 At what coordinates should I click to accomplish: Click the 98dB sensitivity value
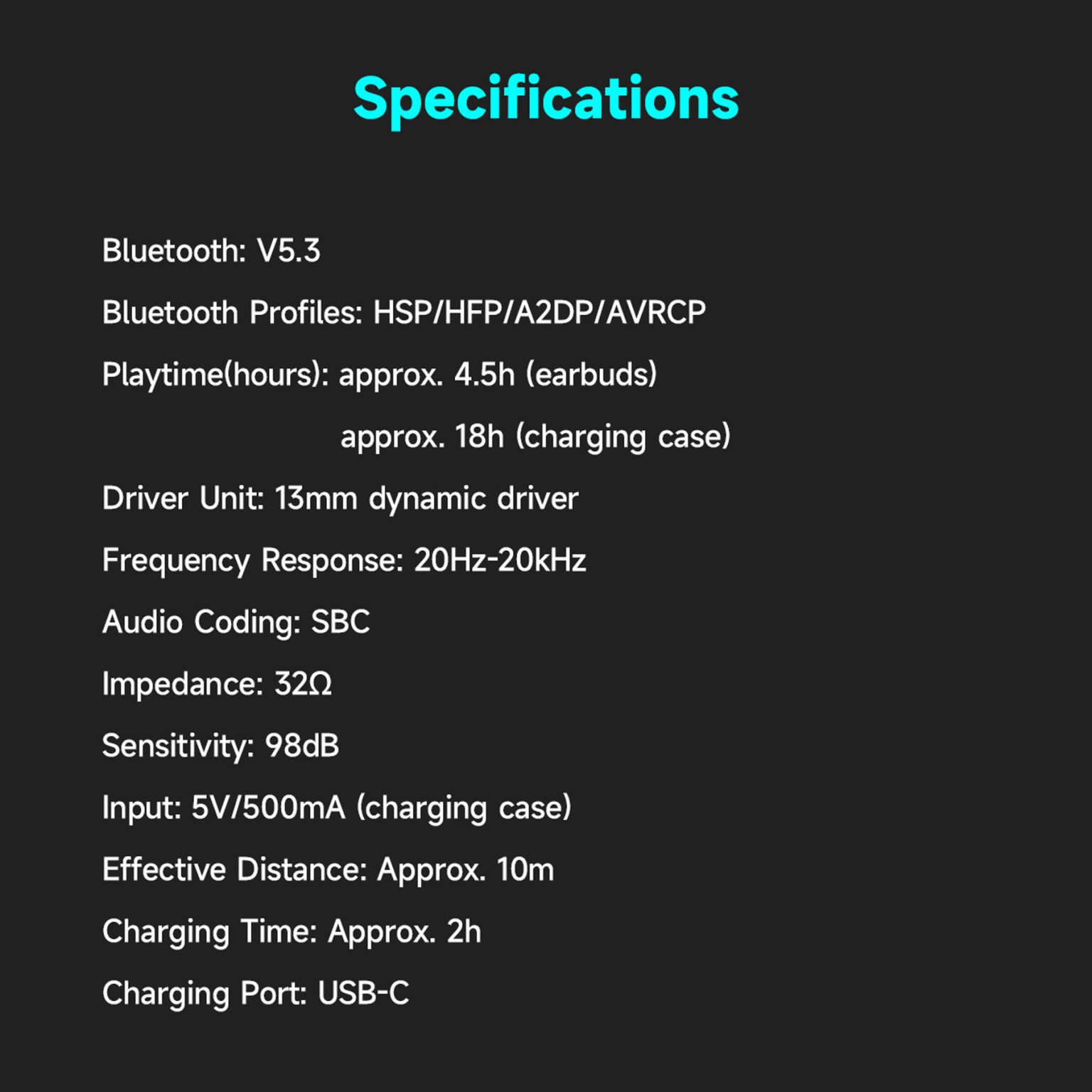(302, 746)
